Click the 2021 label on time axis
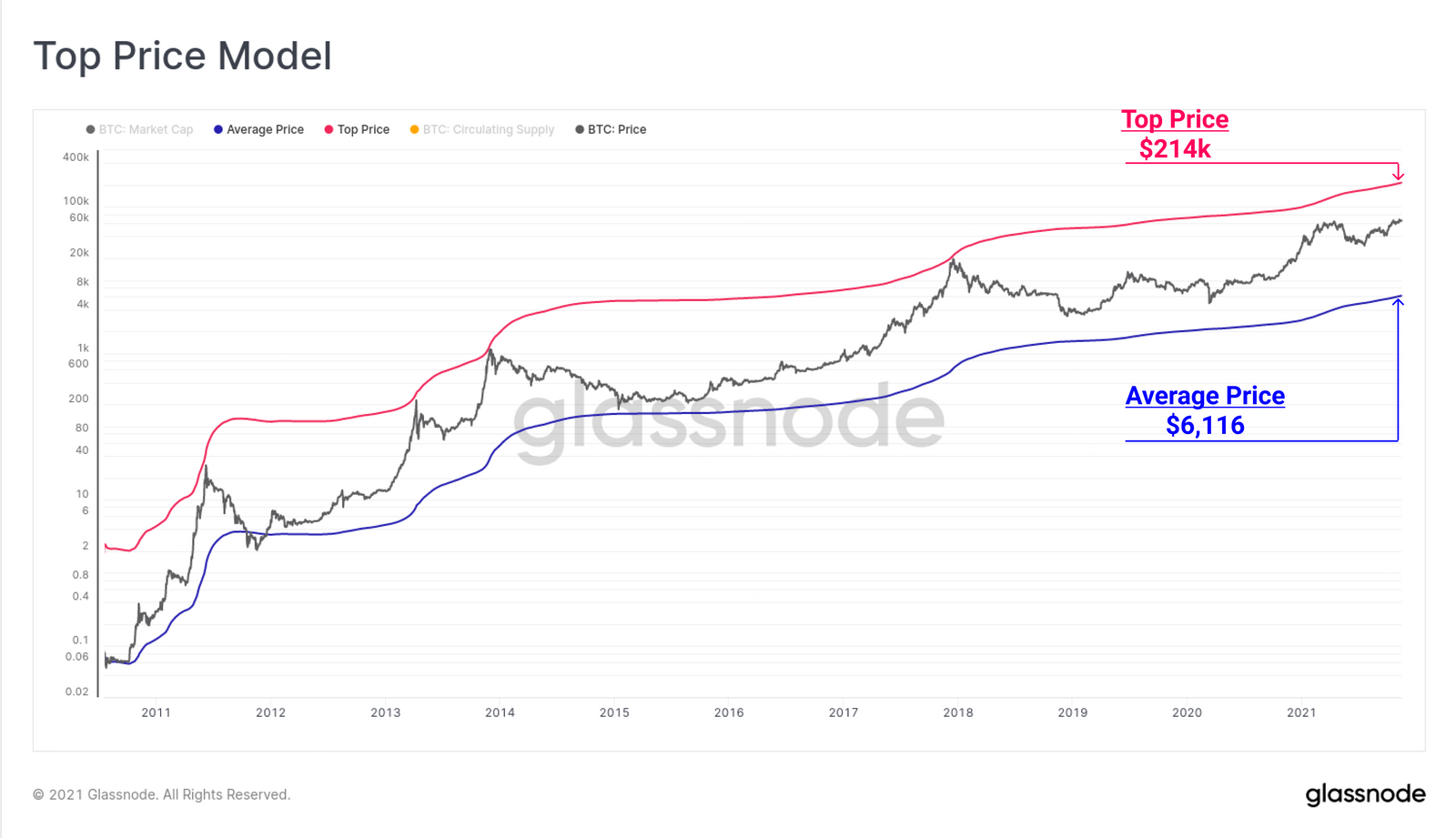 [x=1301, y=712]
